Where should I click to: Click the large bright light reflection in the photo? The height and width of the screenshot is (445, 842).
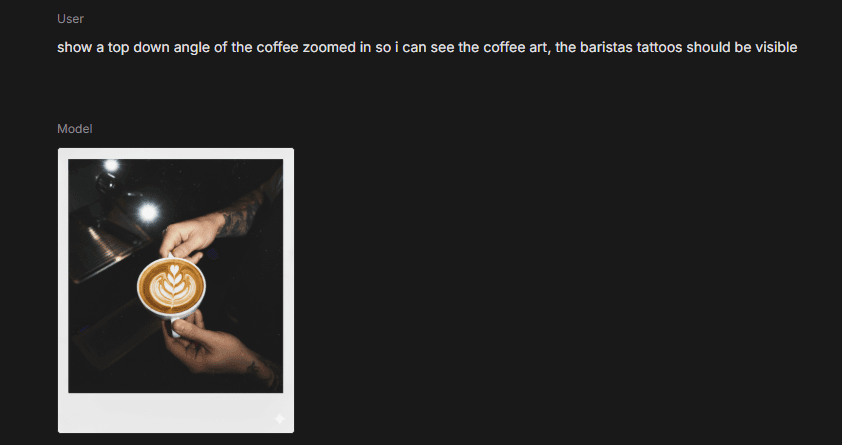click(x=148, y=212)
